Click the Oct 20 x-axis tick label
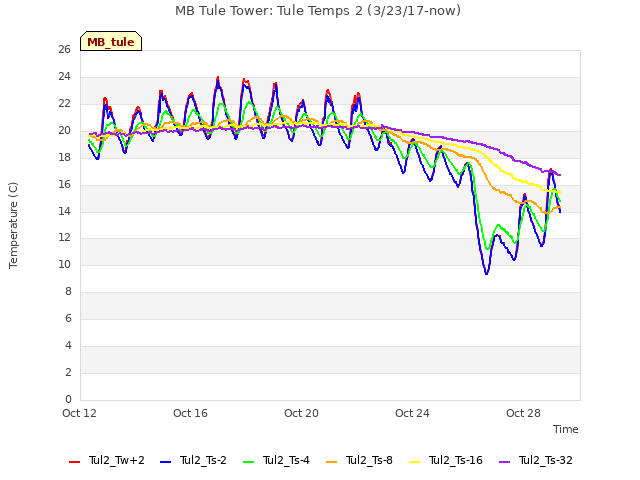The width and height of the screenshot is (640, 480). (x=301, y=413)
